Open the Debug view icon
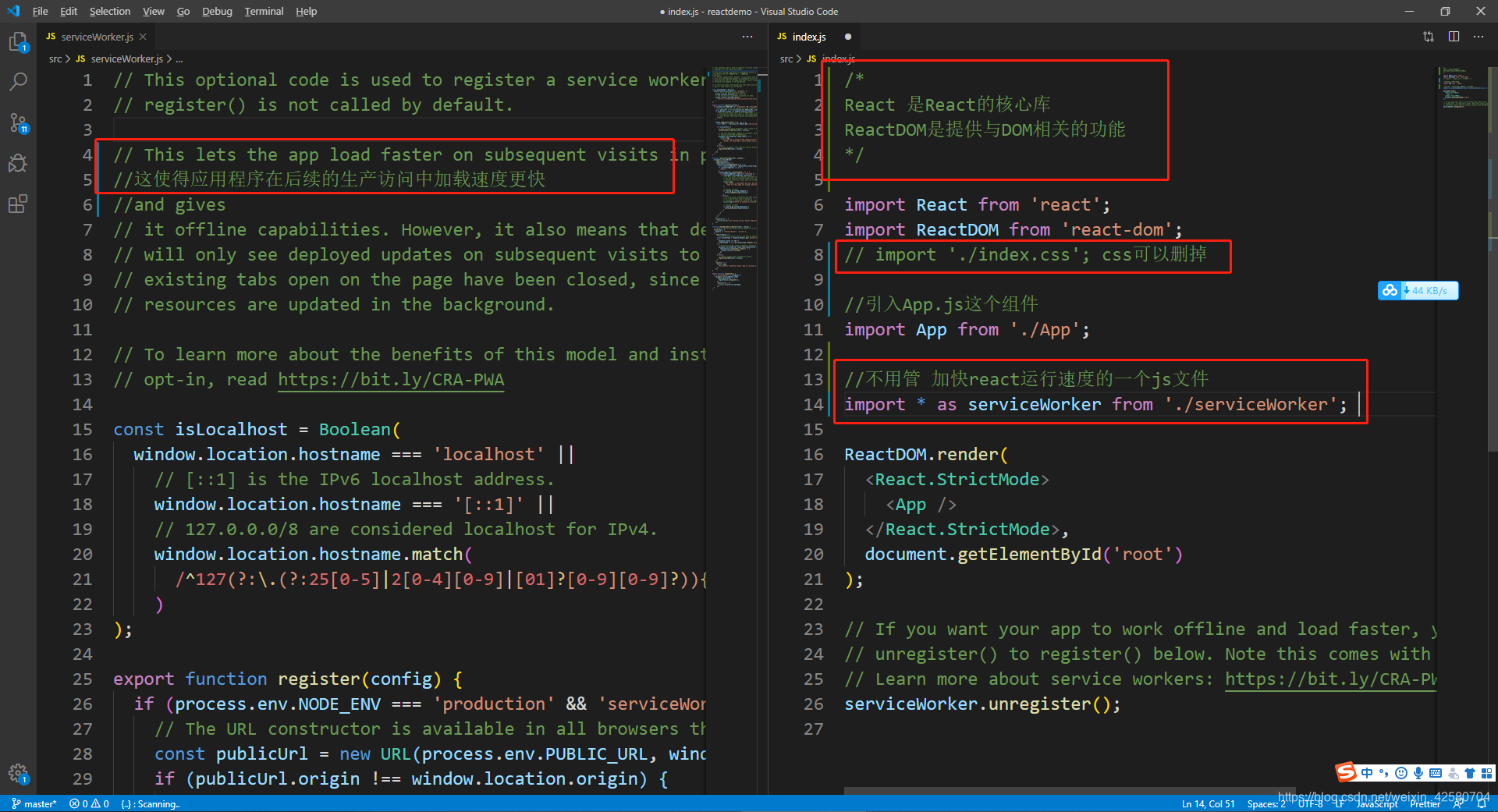The width and height of the screenshot is (1498, 812). [x=18, y=163]
